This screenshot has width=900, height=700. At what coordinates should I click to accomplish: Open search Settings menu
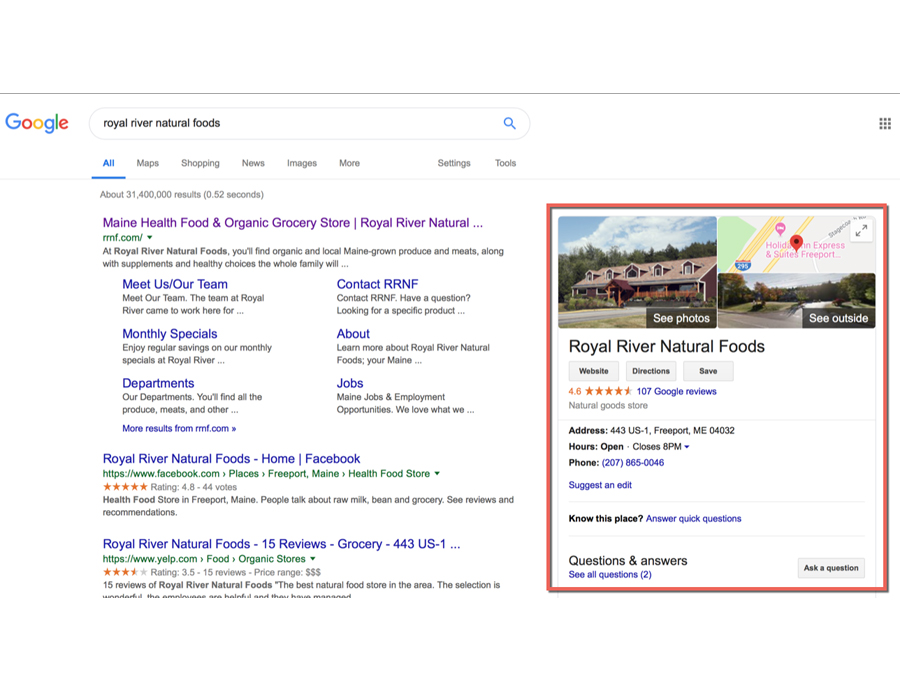[x=454, y=163]
